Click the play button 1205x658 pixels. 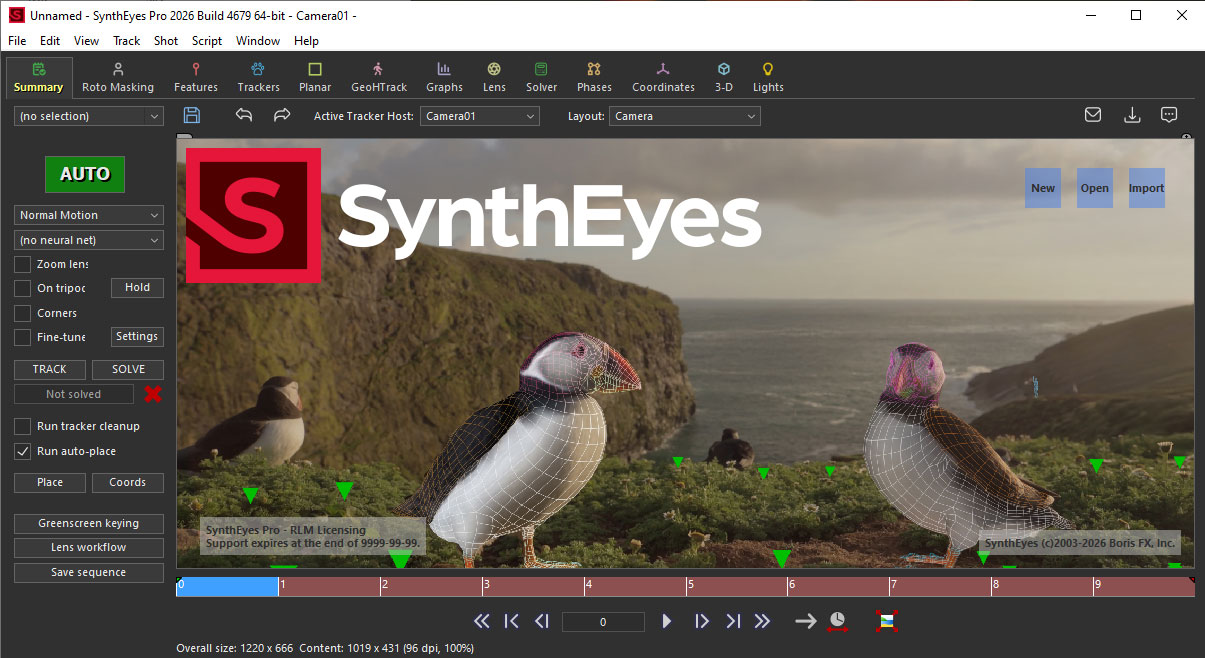click(667, 621)
